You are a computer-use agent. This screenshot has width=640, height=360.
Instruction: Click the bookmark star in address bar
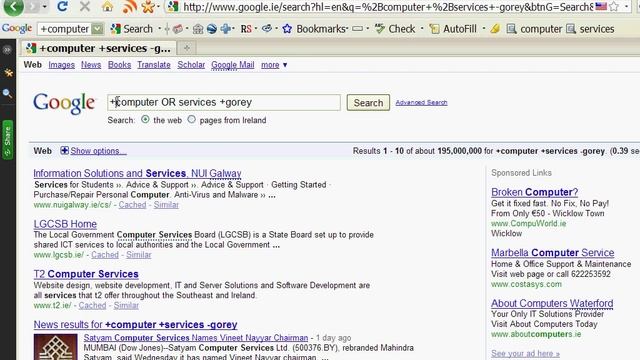(x=614, y=7)
